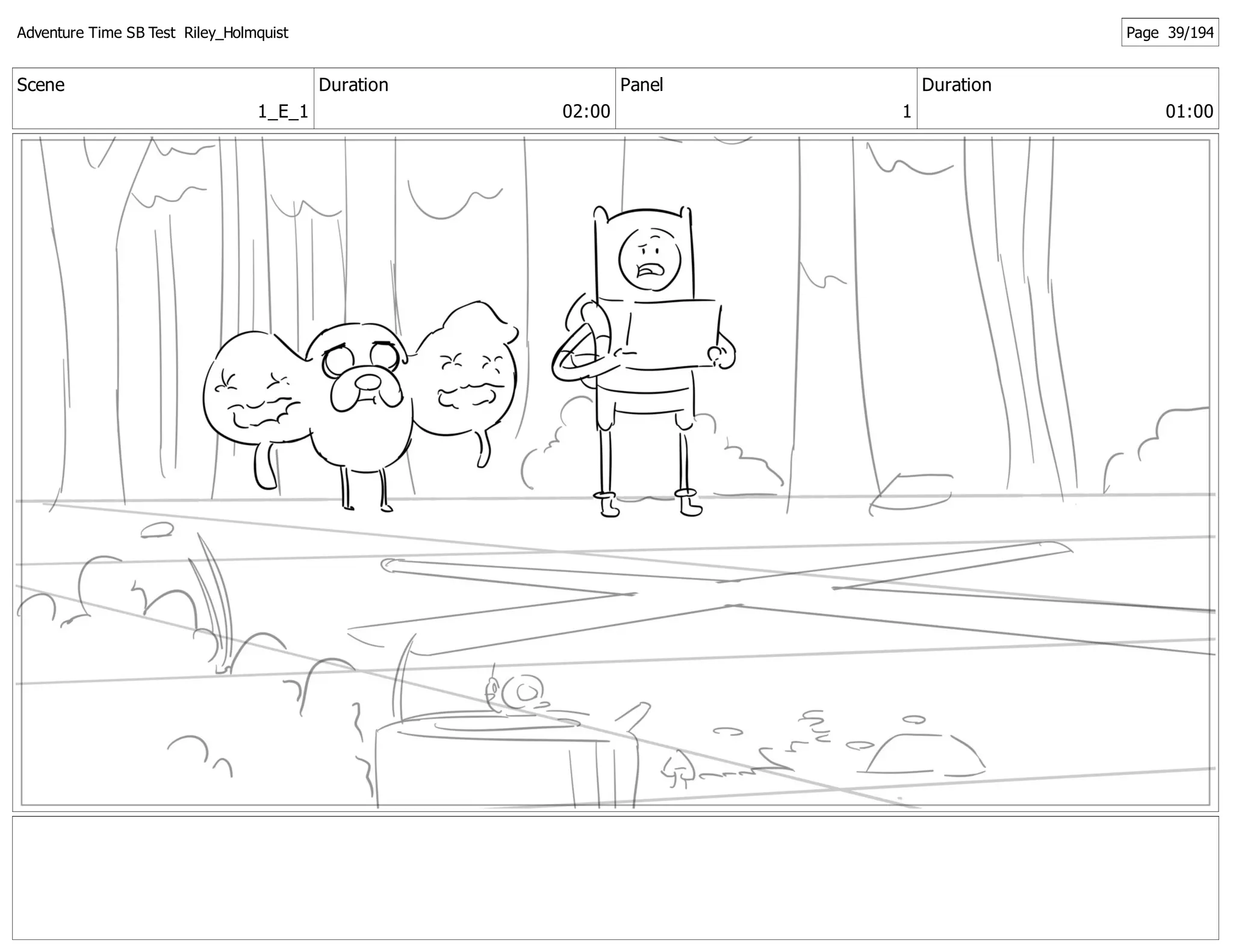The image size is (1233, 952).
Task: Click the 'Adventure Time SB Test Riley_Holmquist' title text
Action: tap(152, 32)
